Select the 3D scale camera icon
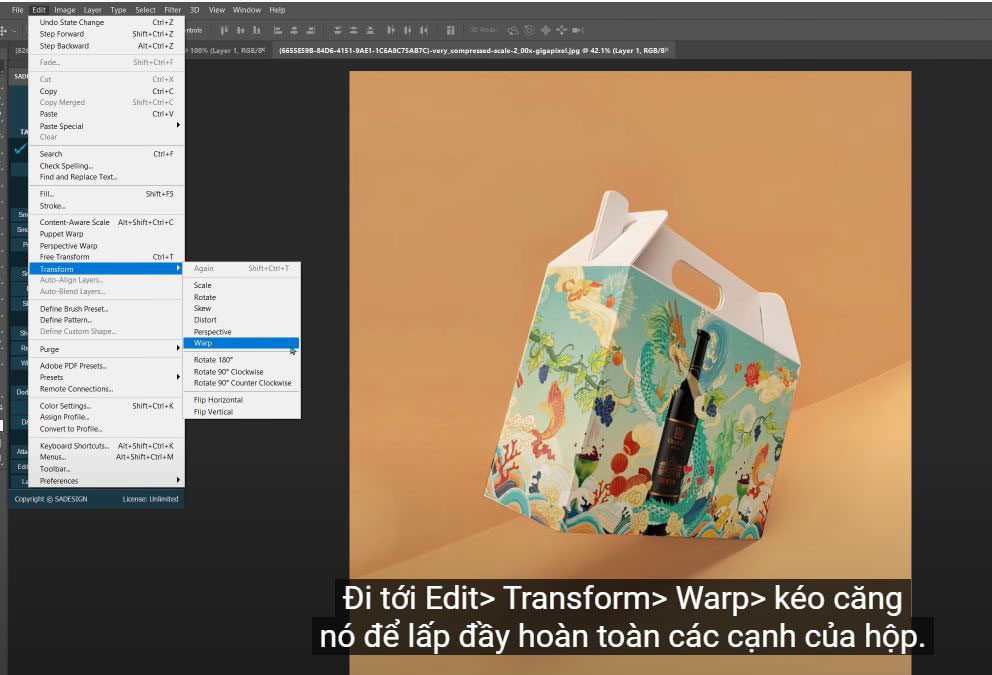 click(578, 30)
